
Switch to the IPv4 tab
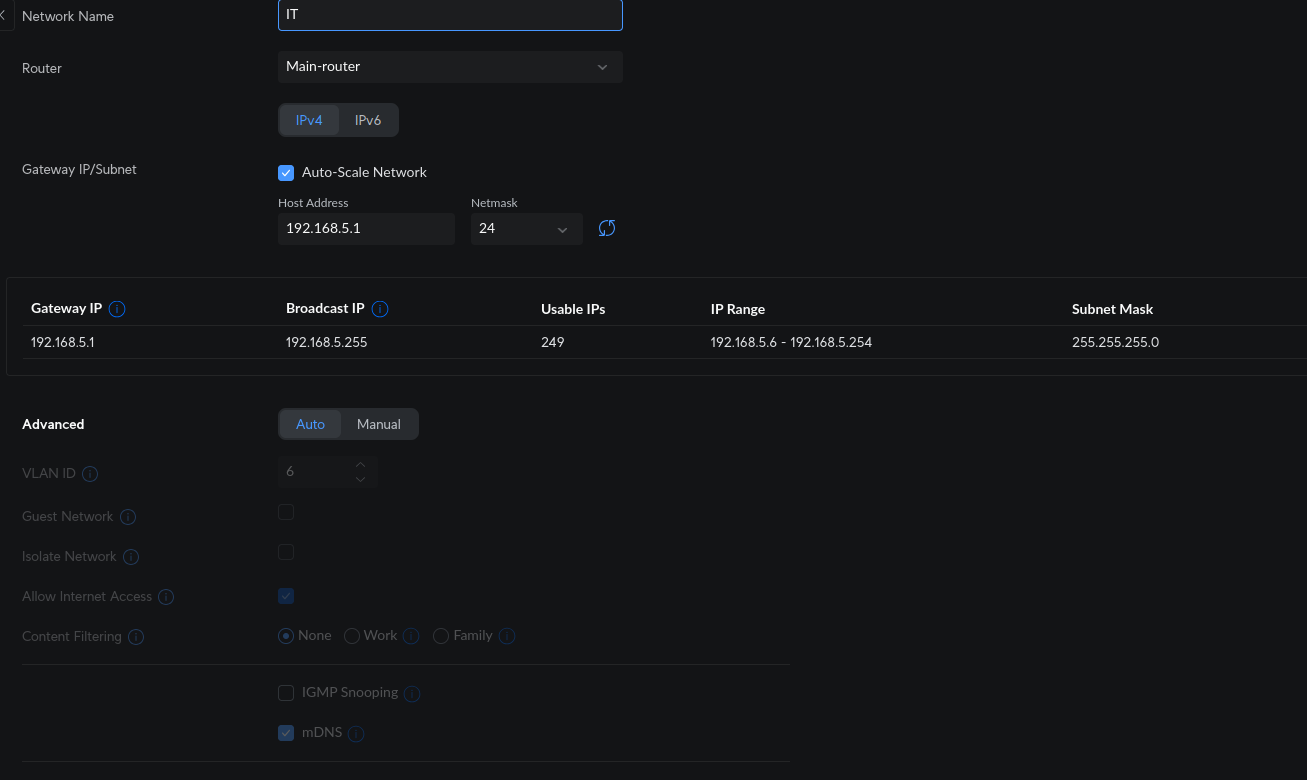tap(309, 120)
